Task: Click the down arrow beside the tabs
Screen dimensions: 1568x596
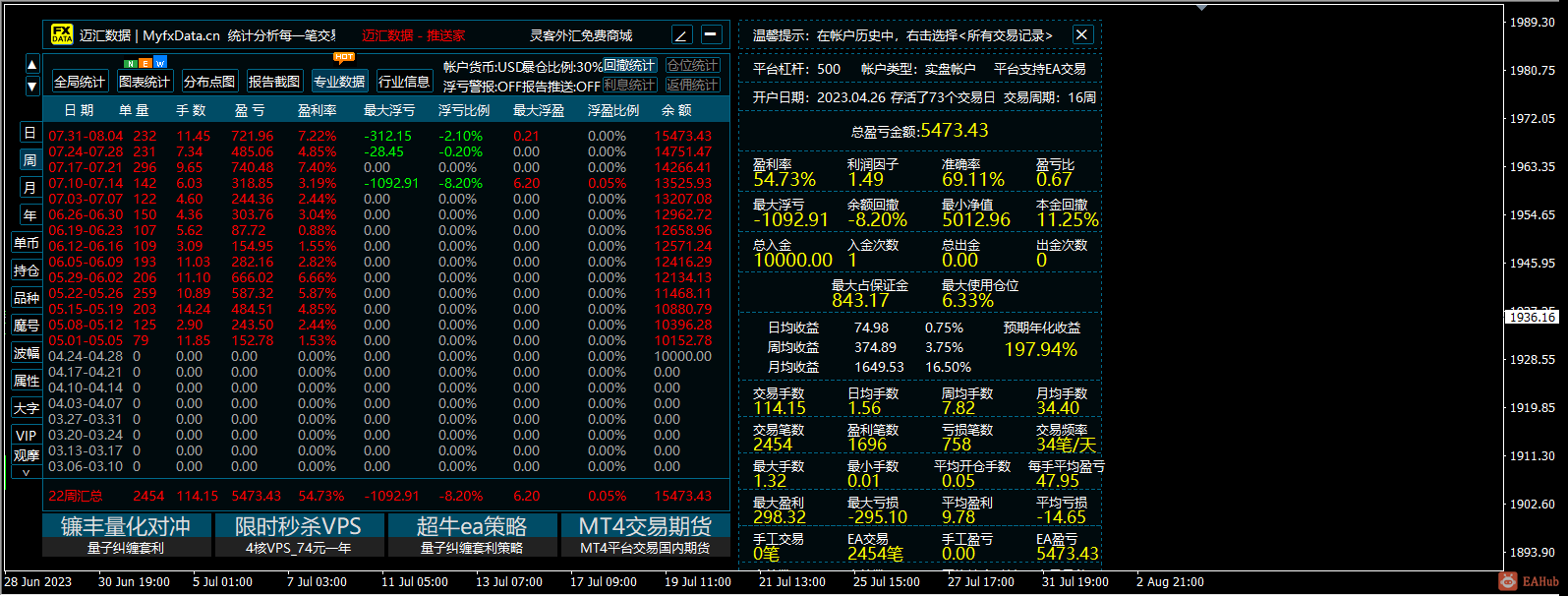Action: [x=32, y=86]
